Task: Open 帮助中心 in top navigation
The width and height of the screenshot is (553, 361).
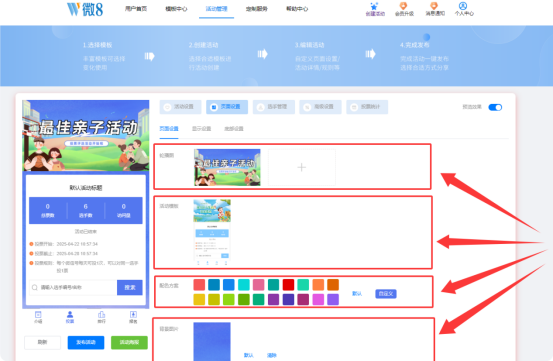Action: [x=297, y=9]
